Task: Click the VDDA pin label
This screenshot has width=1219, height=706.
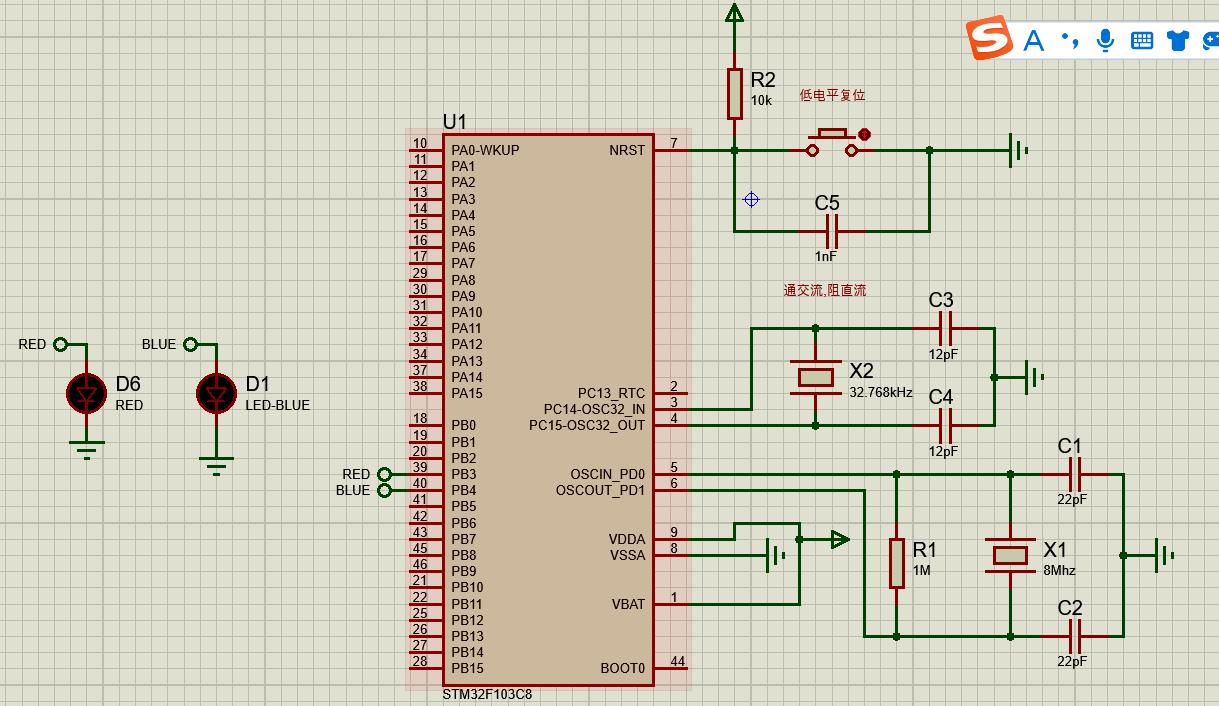Action: pos(627,539)
